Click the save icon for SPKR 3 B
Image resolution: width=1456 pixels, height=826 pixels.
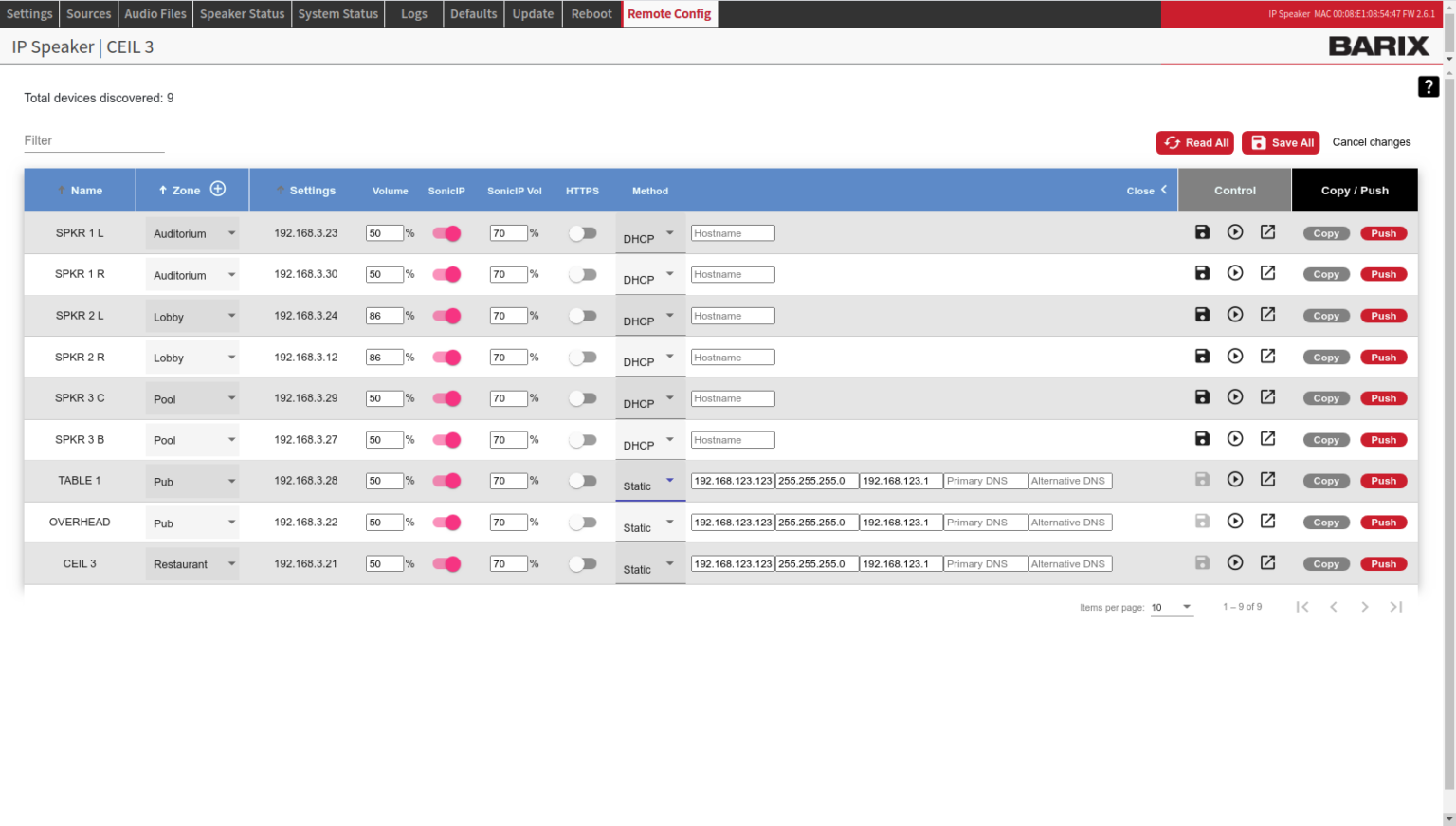click(x=1202, y=439)
